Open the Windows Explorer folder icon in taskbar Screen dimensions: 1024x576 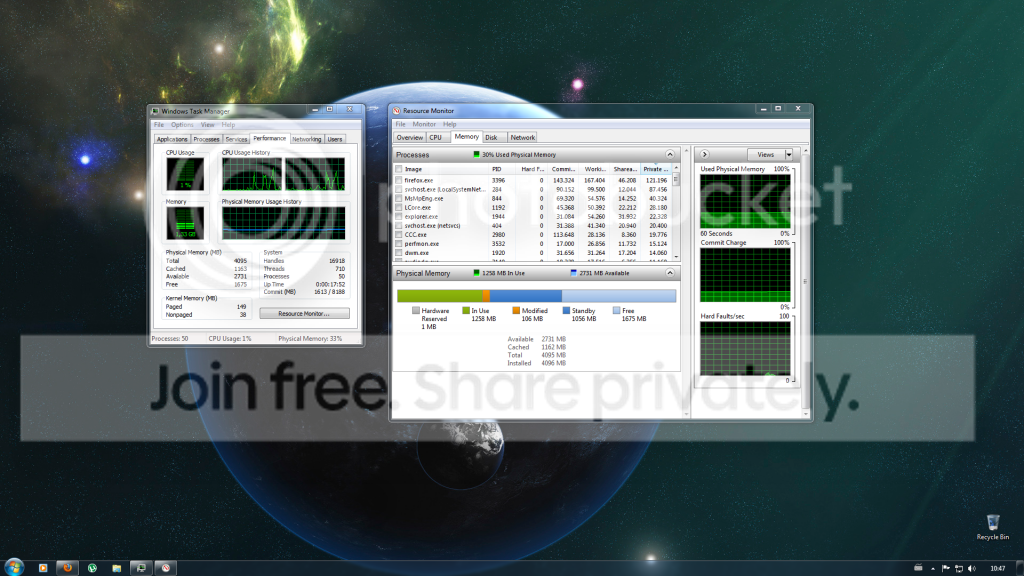click(116, 568)
